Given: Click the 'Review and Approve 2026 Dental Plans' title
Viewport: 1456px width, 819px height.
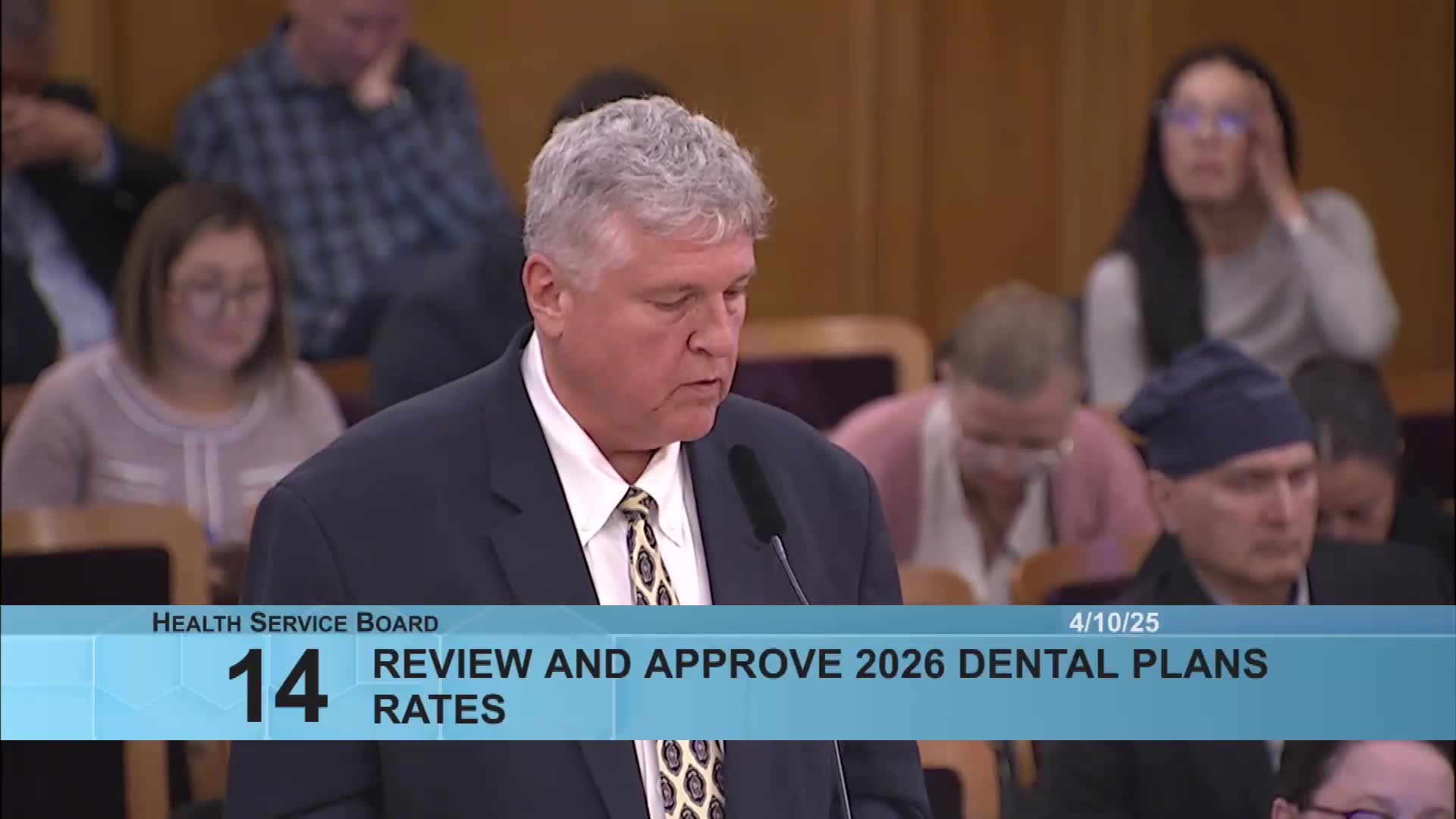Looking at the screenshot, I should click(820, 664).
